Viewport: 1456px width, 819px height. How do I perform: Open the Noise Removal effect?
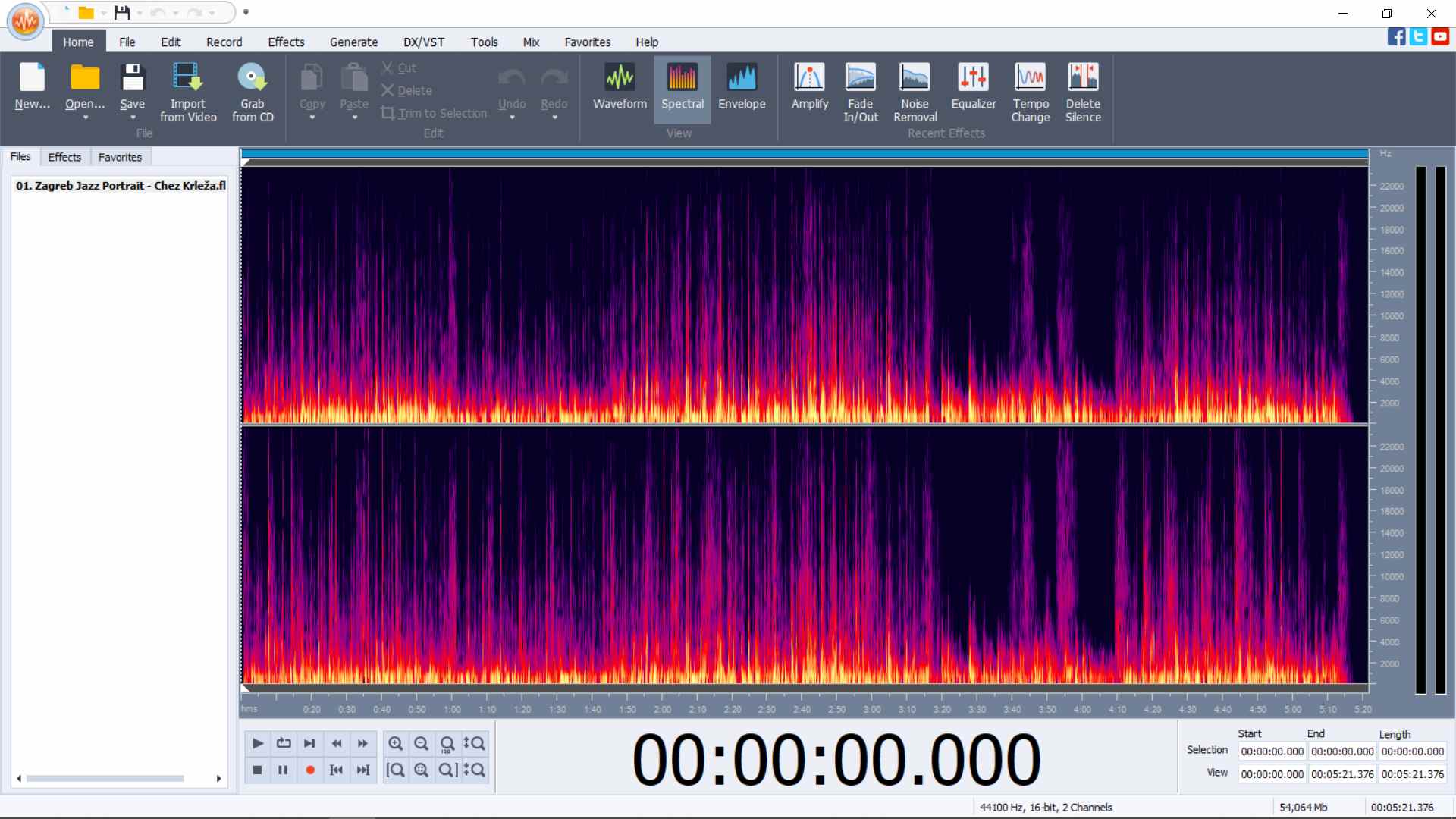[x=915, y=91]
